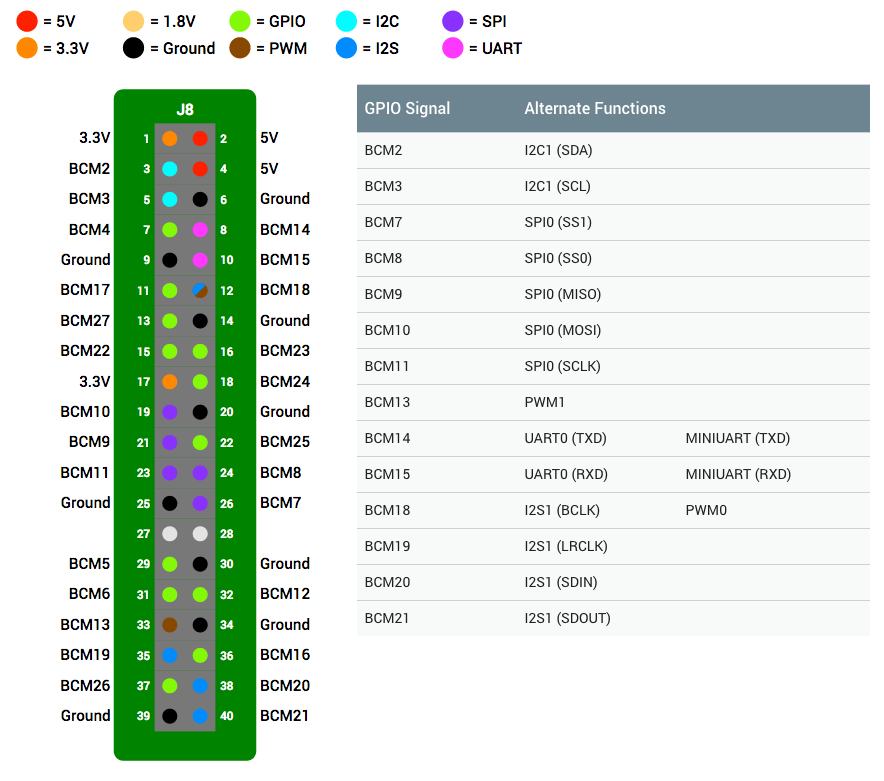This screenshot has width=884, height=781.
Task: Click the red 5V dot at pin 2
Action: pyautogui.click(x=200, y=139)
